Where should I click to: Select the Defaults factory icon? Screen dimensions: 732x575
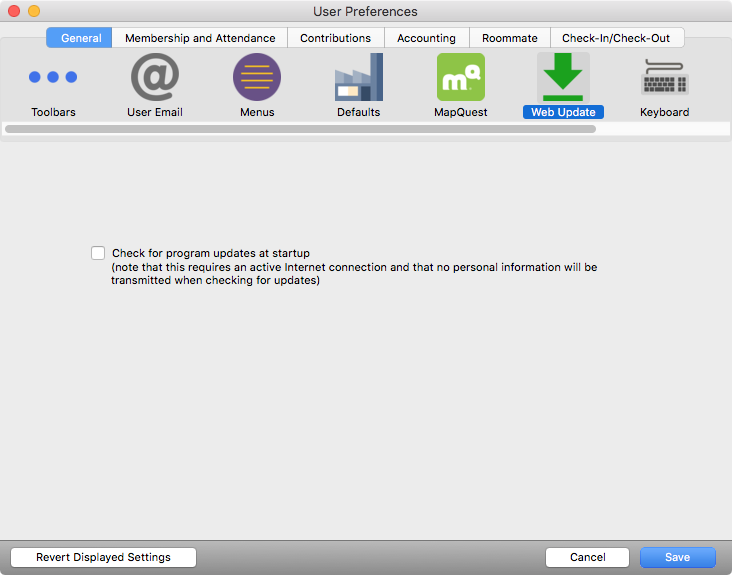point(358,78)
